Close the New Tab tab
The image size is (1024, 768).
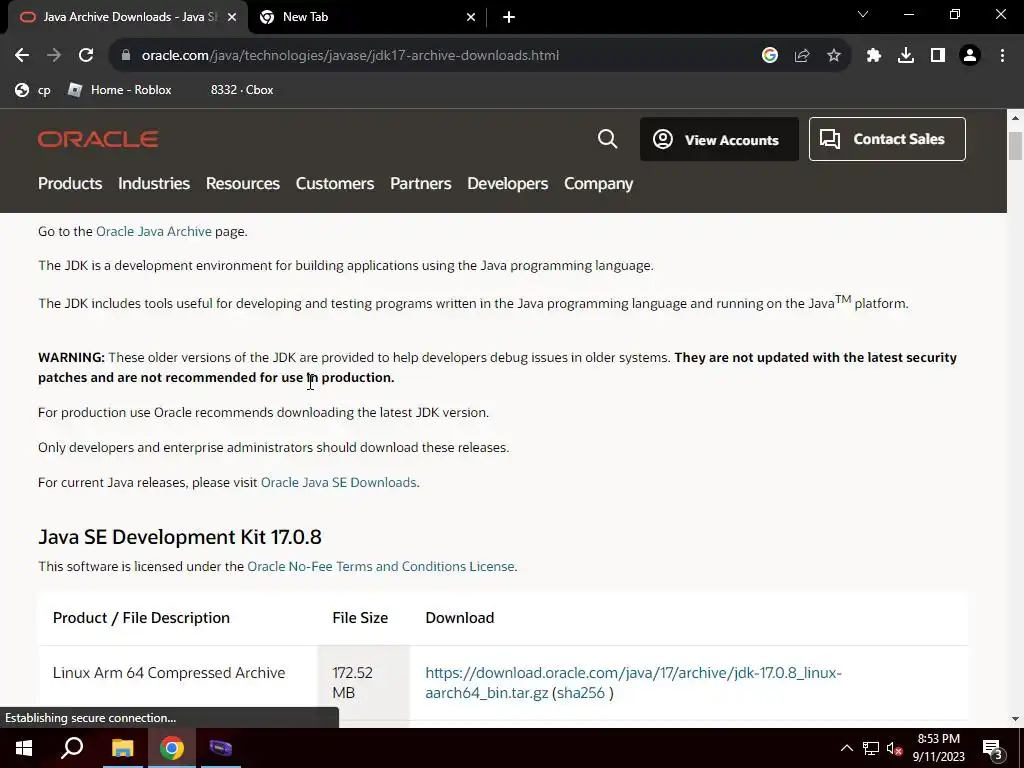(x=471, y=17)
